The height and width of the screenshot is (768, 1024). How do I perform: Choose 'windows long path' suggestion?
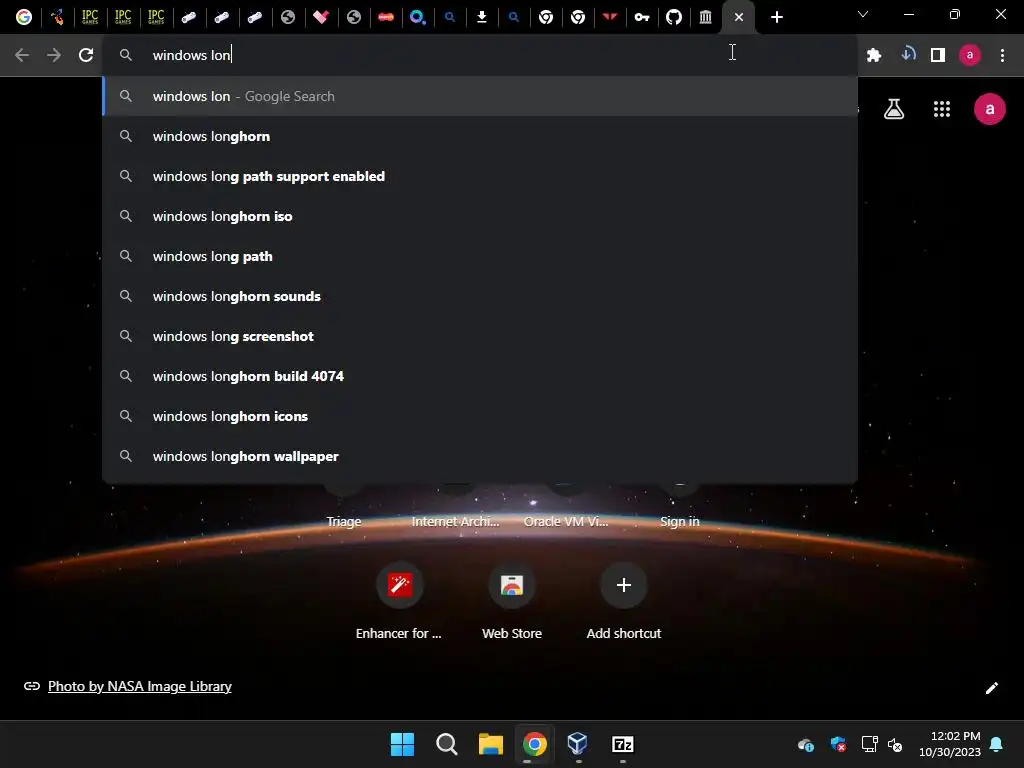pyautogui.click(x=480, y=256)
